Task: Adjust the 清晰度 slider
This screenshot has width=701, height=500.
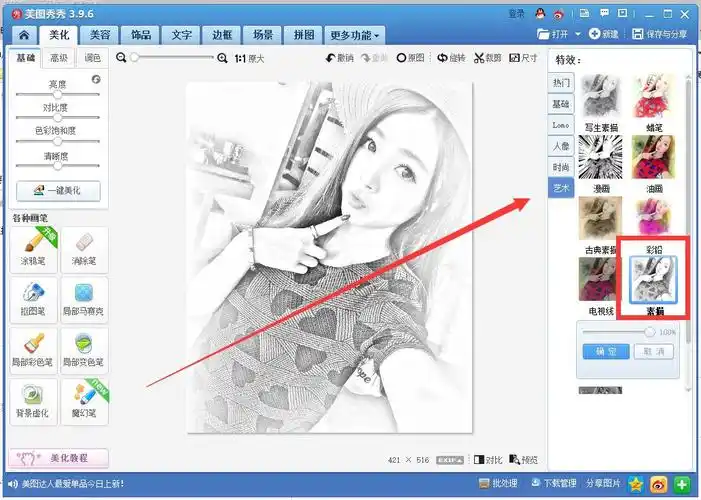Action: click(58, 165)
